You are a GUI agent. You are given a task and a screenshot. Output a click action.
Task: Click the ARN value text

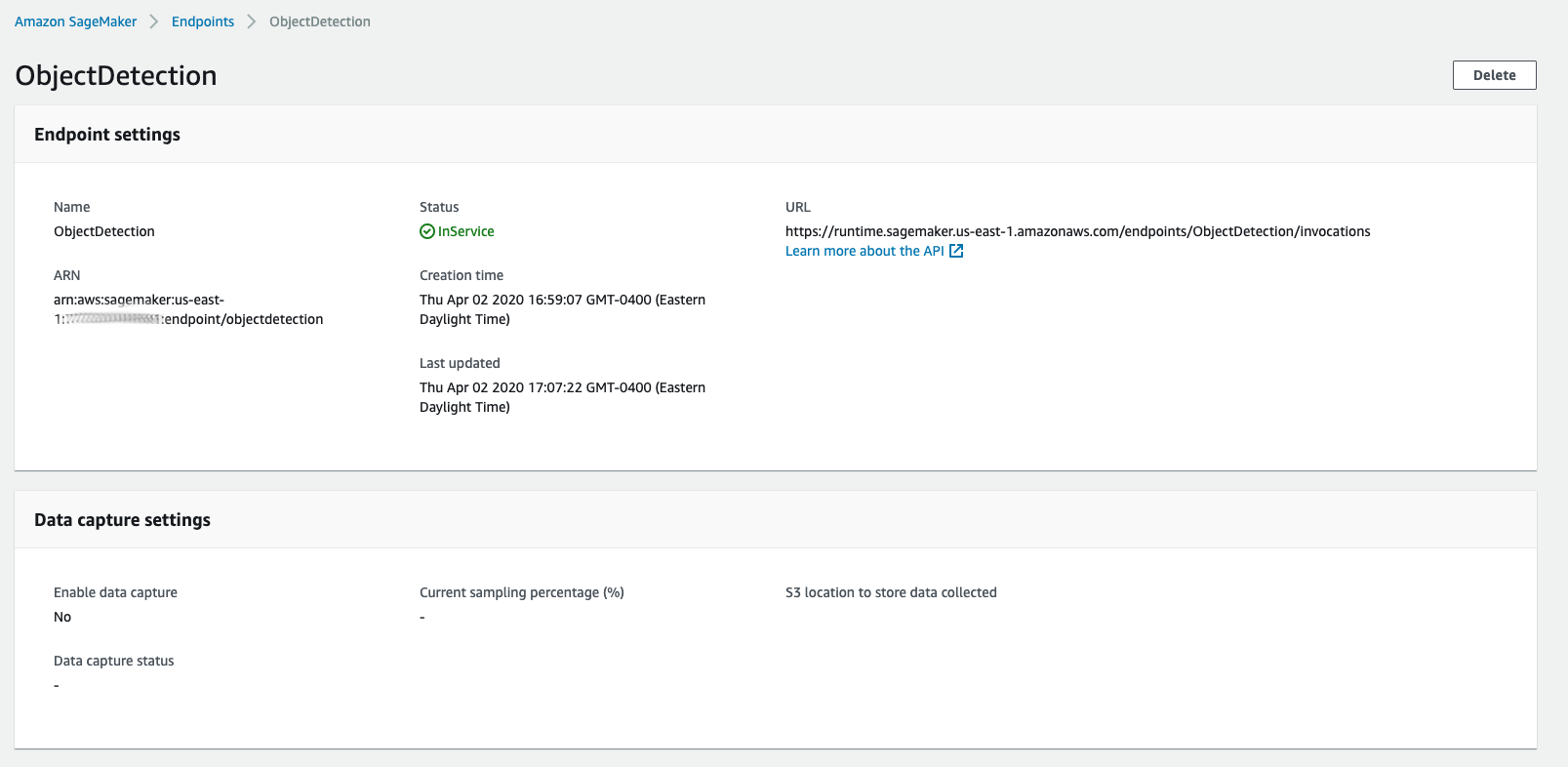(x=187, y=309)
